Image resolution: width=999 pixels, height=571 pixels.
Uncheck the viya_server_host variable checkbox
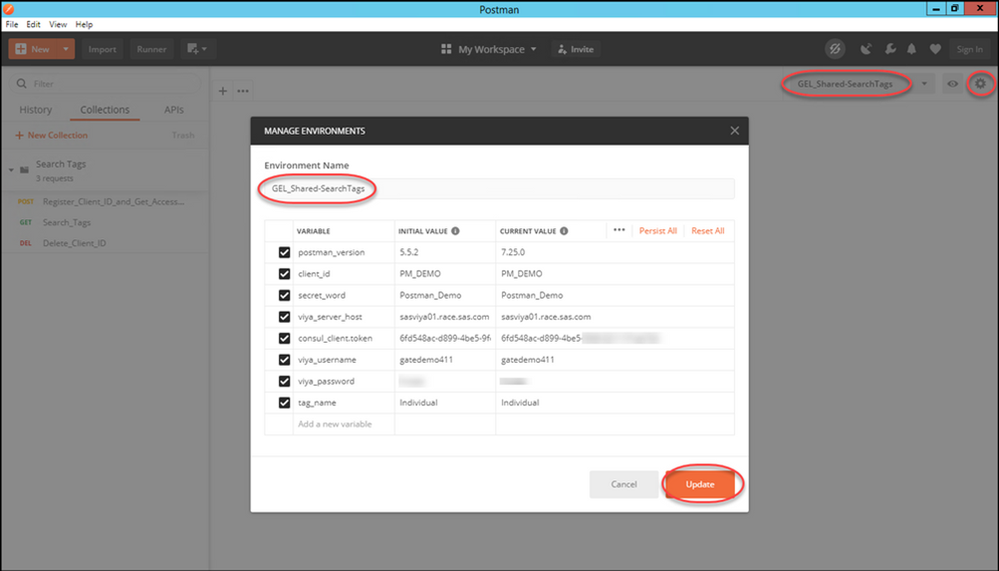point(284,317)
